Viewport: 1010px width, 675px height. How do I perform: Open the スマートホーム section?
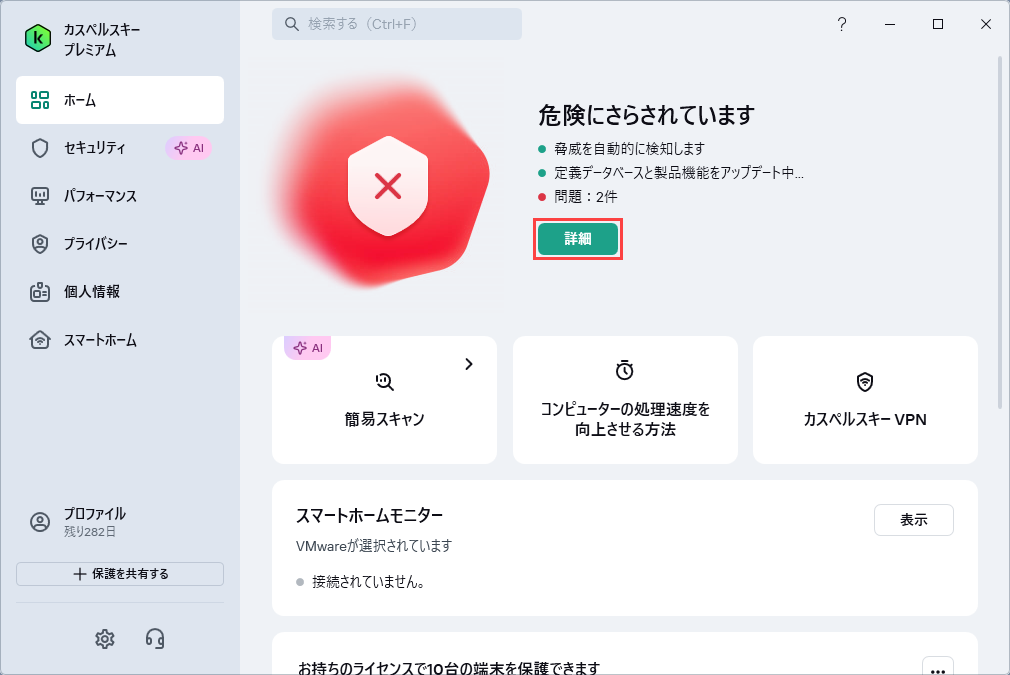coord(120,339)
